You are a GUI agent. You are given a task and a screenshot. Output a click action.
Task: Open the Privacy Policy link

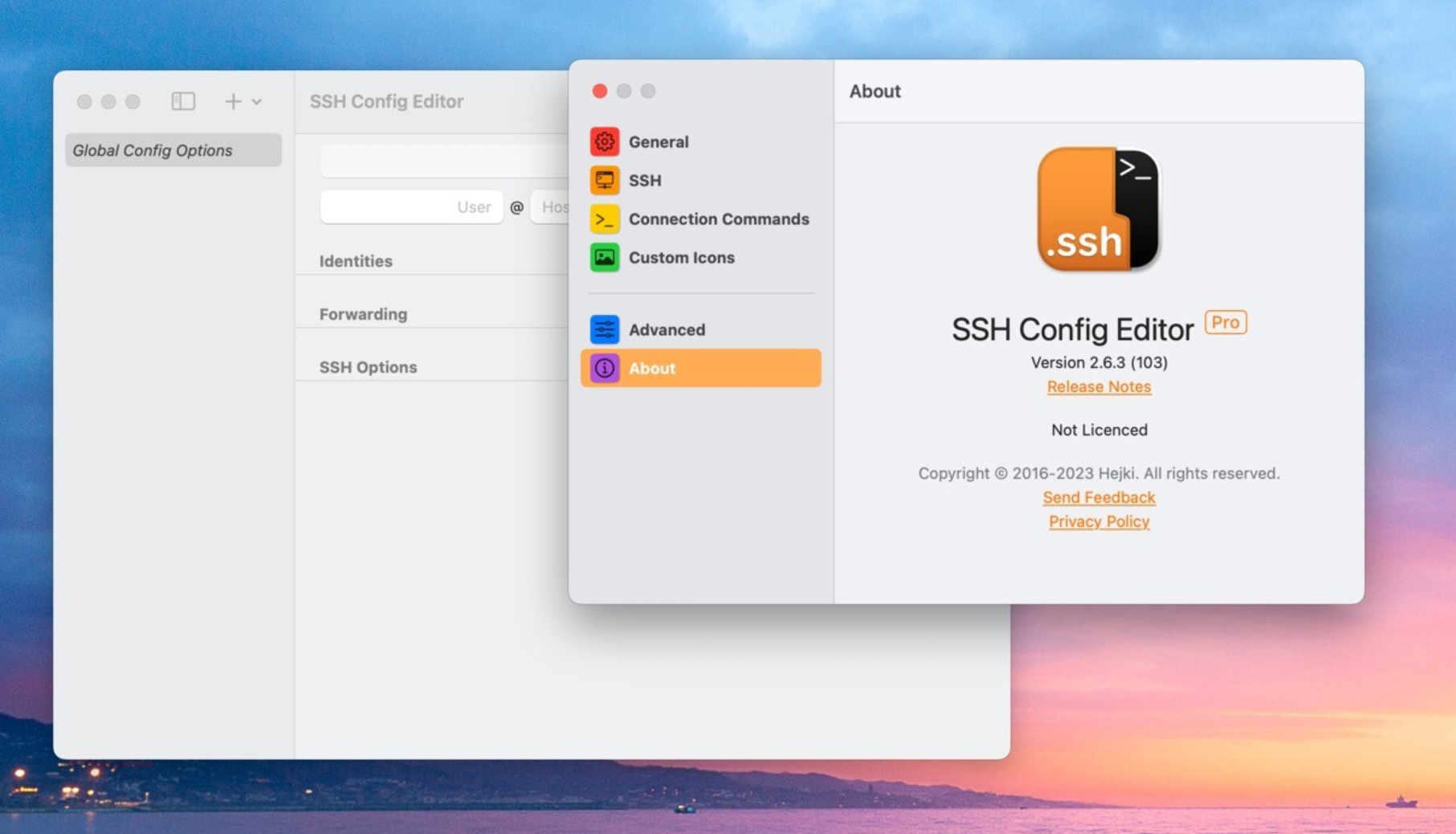point(1099,521)
